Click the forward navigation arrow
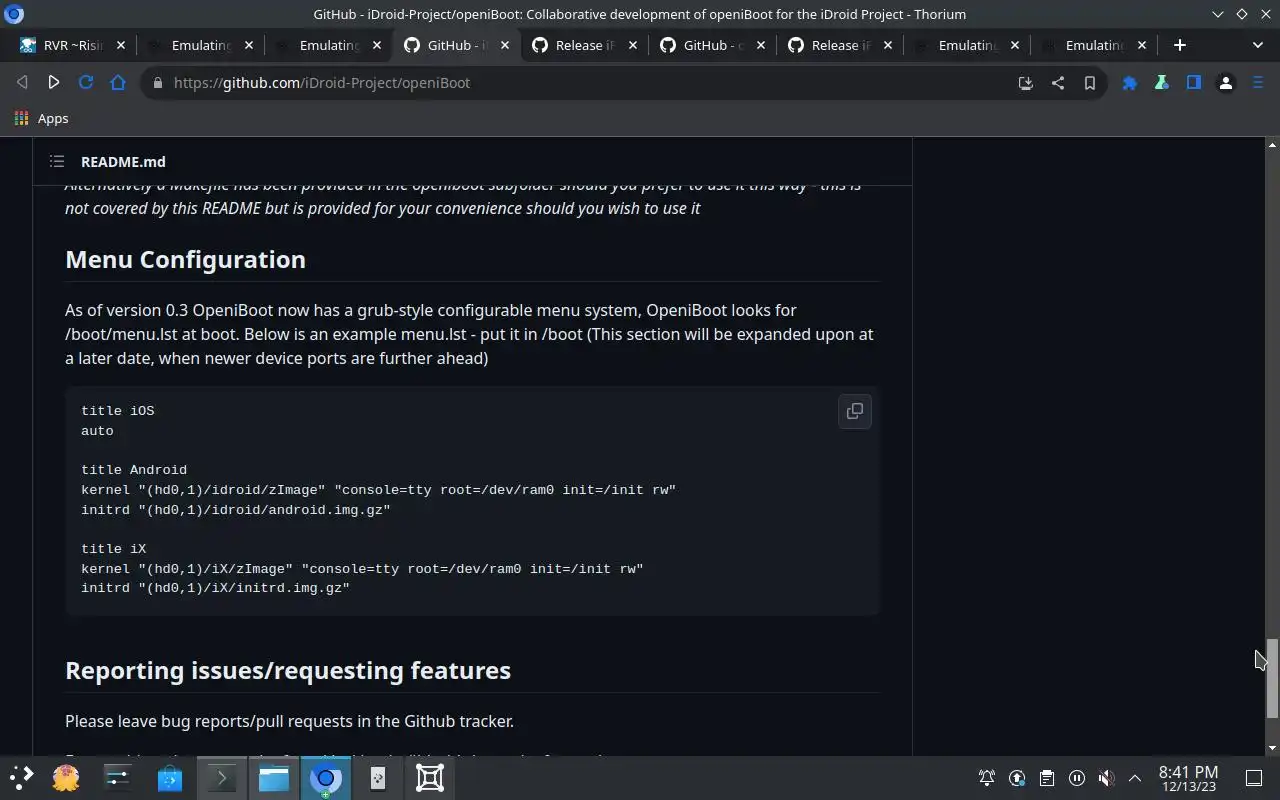Screen dimensions: 1280x800 click(54, 83)
